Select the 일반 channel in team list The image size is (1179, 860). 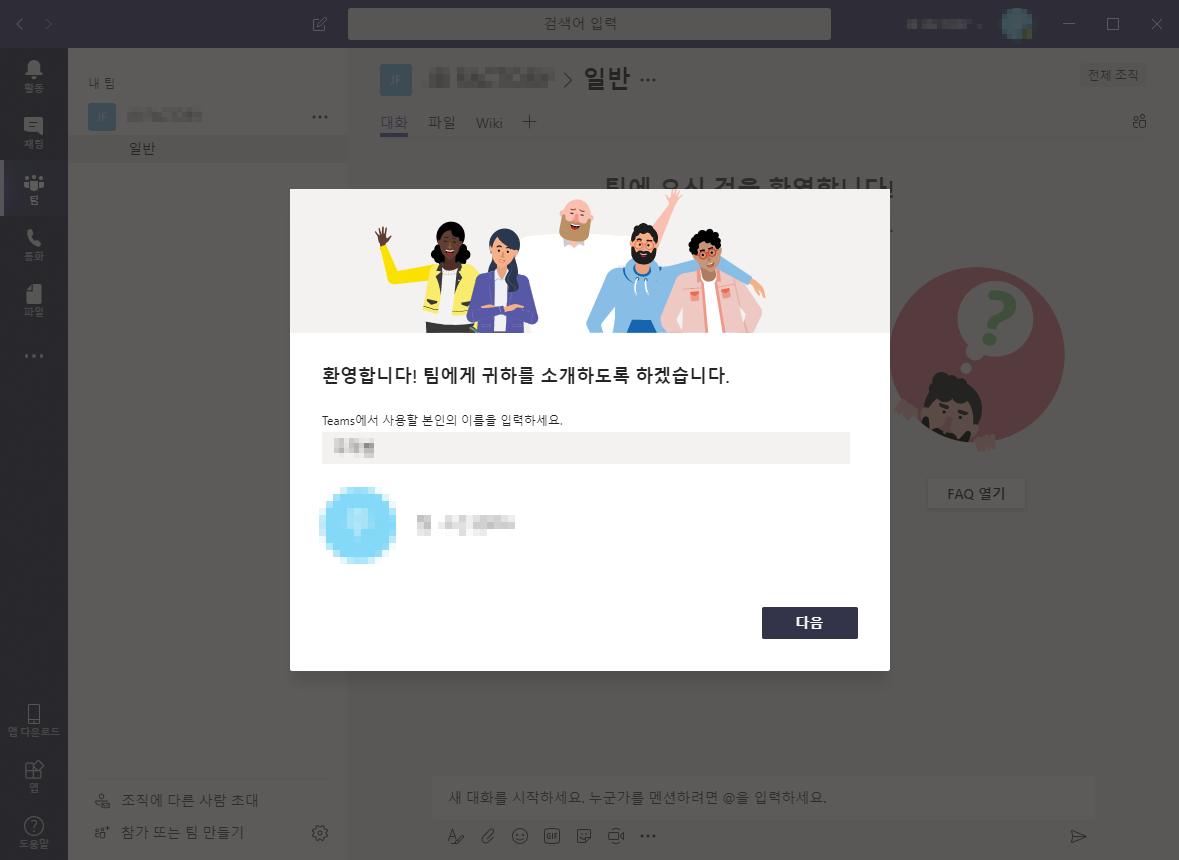(208, 149)
